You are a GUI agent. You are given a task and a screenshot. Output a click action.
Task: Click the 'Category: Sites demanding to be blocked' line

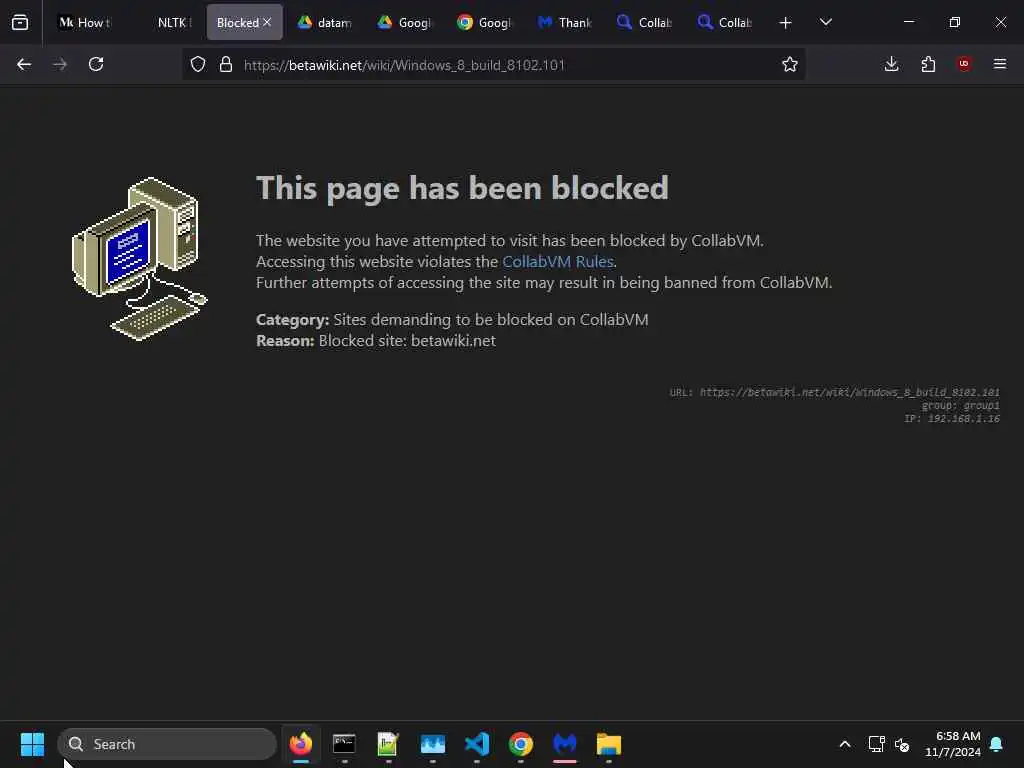(x=452, y=319)
